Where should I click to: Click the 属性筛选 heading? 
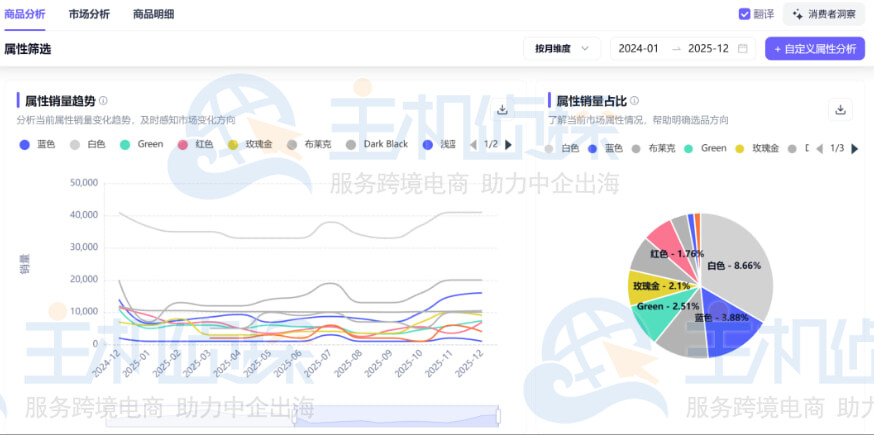click(x=27, y=49)
